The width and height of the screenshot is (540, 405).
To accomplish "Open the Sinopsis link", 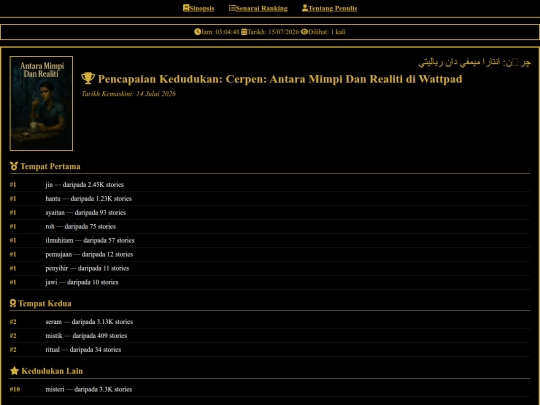I will coord(198,8).
